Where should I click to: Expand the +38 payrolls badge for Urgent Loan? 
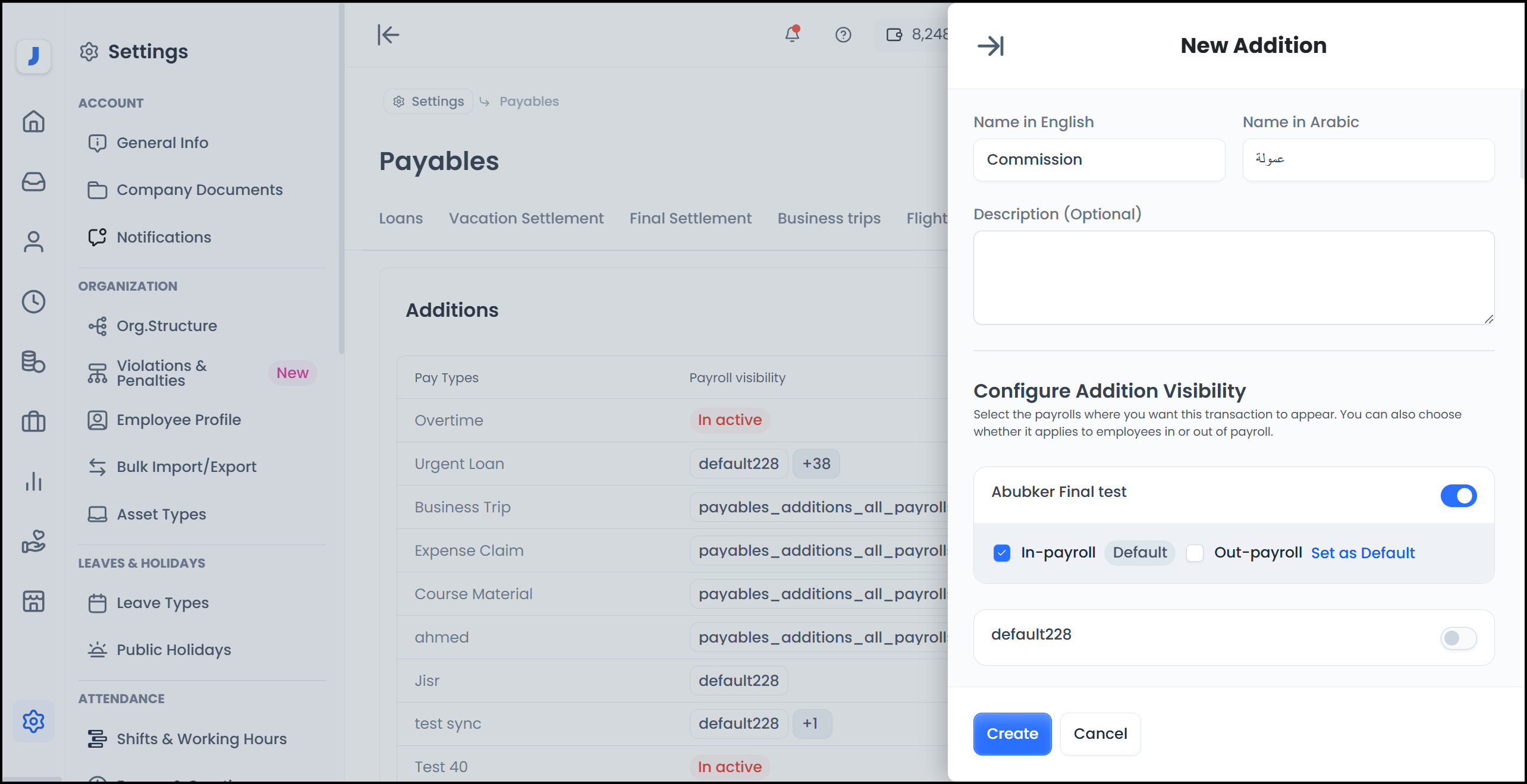tap(816, 464)
